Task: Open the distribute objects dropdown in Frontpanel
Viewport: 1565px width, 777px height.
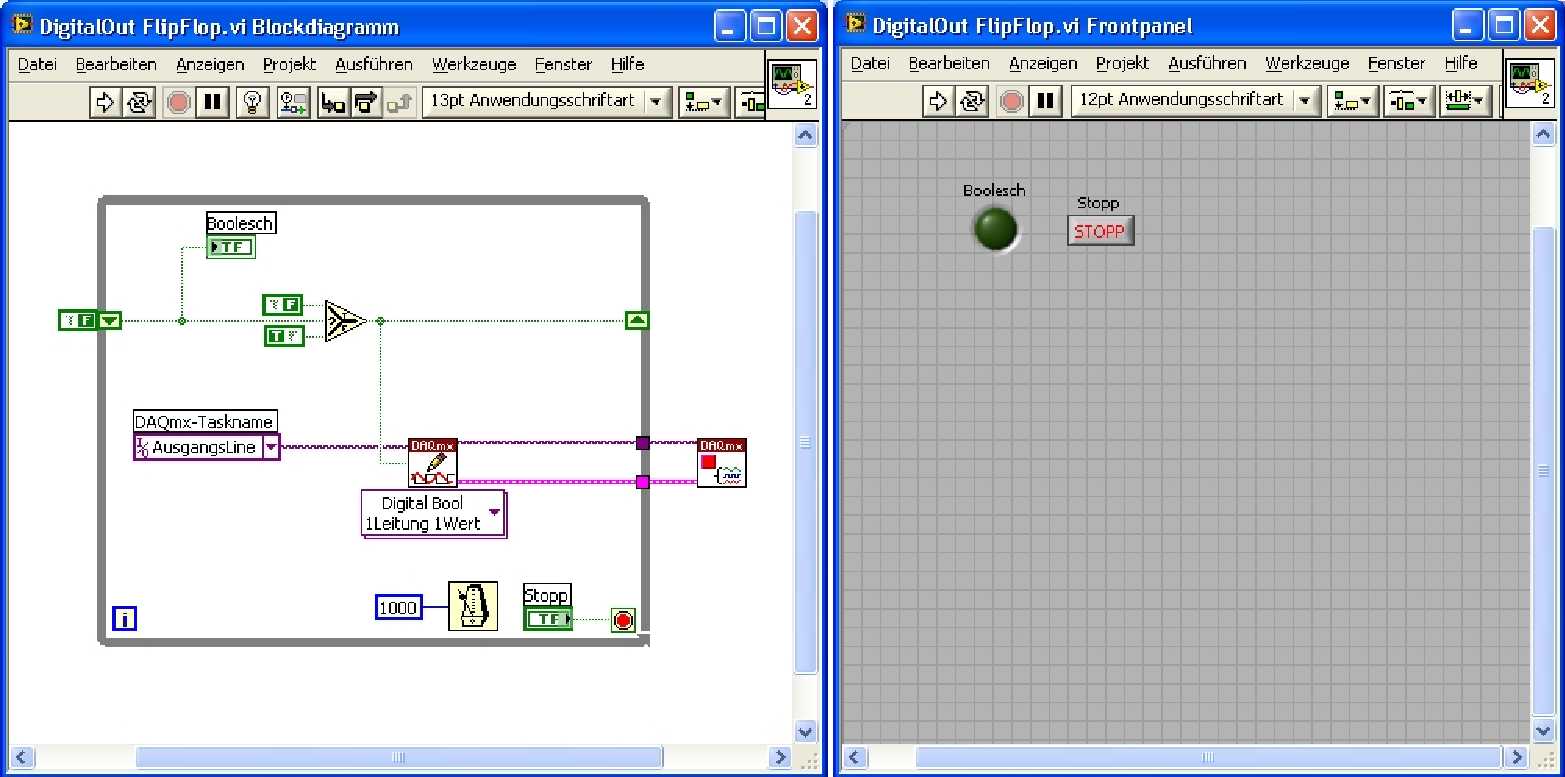Action: click(1409, 101)
